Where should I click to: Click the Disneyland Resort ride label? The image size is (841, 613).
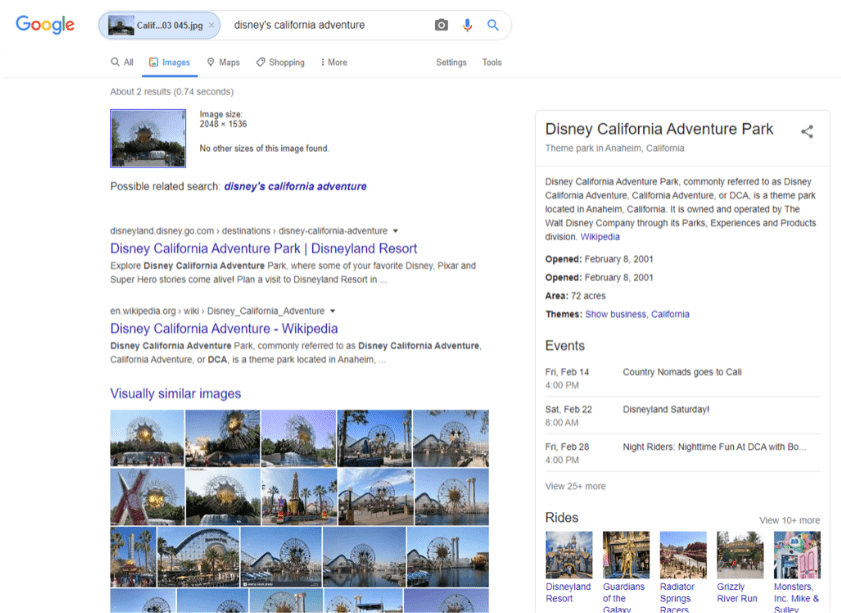(568, 593)
